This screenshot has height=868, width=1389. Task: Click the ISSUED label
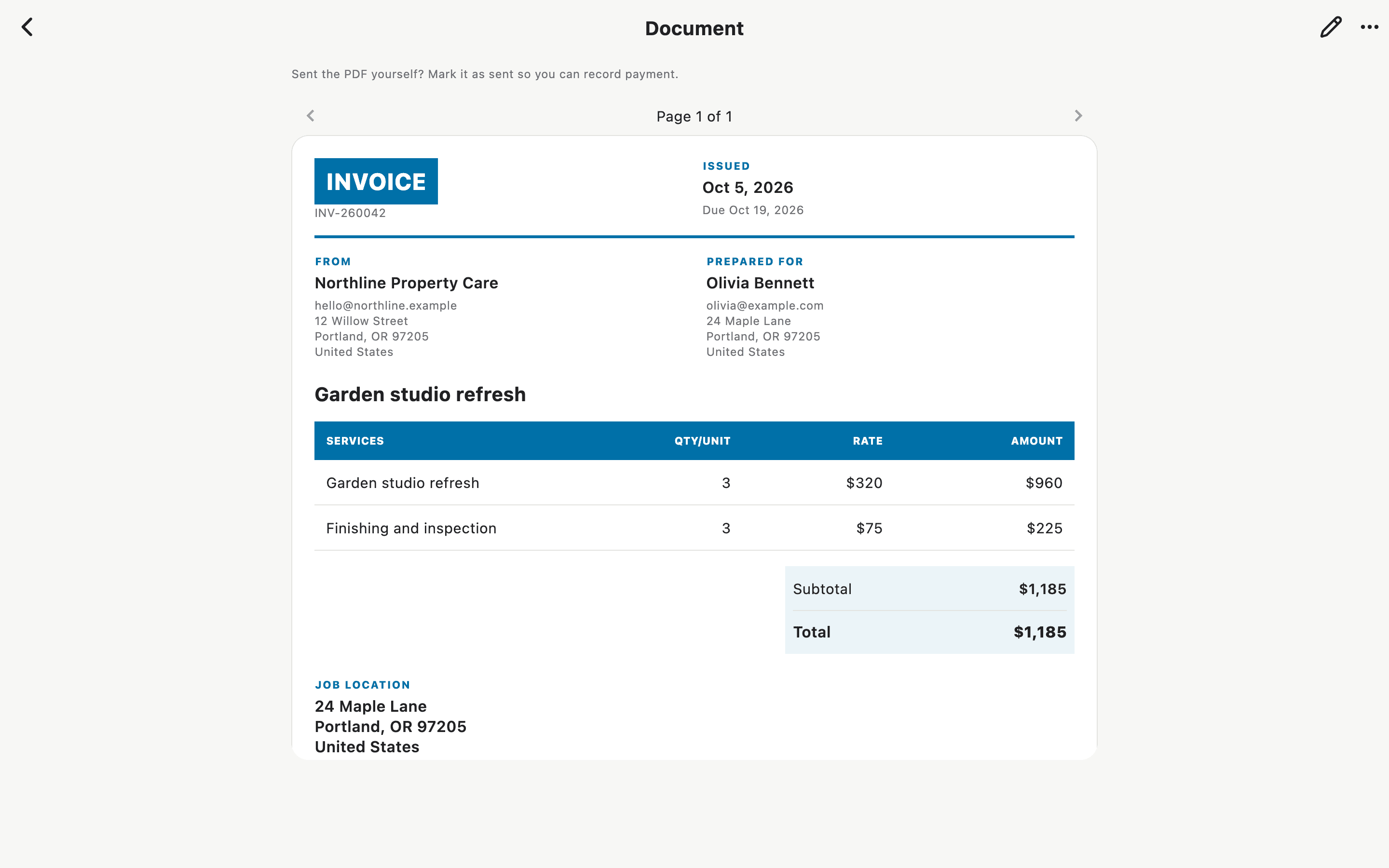coord(726,166)
